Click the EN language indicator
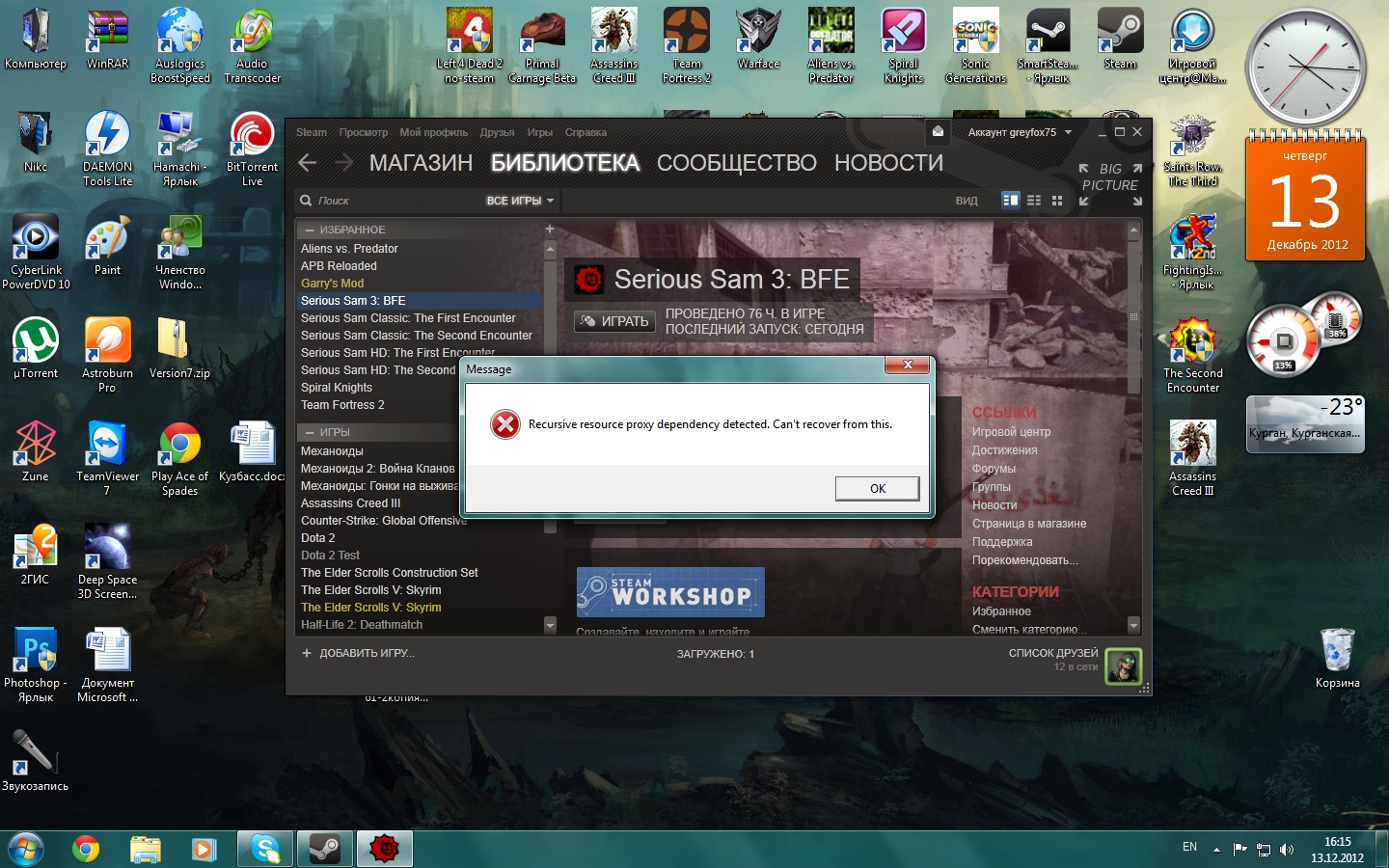1389x868 pixels. (x=1189, y=847)
